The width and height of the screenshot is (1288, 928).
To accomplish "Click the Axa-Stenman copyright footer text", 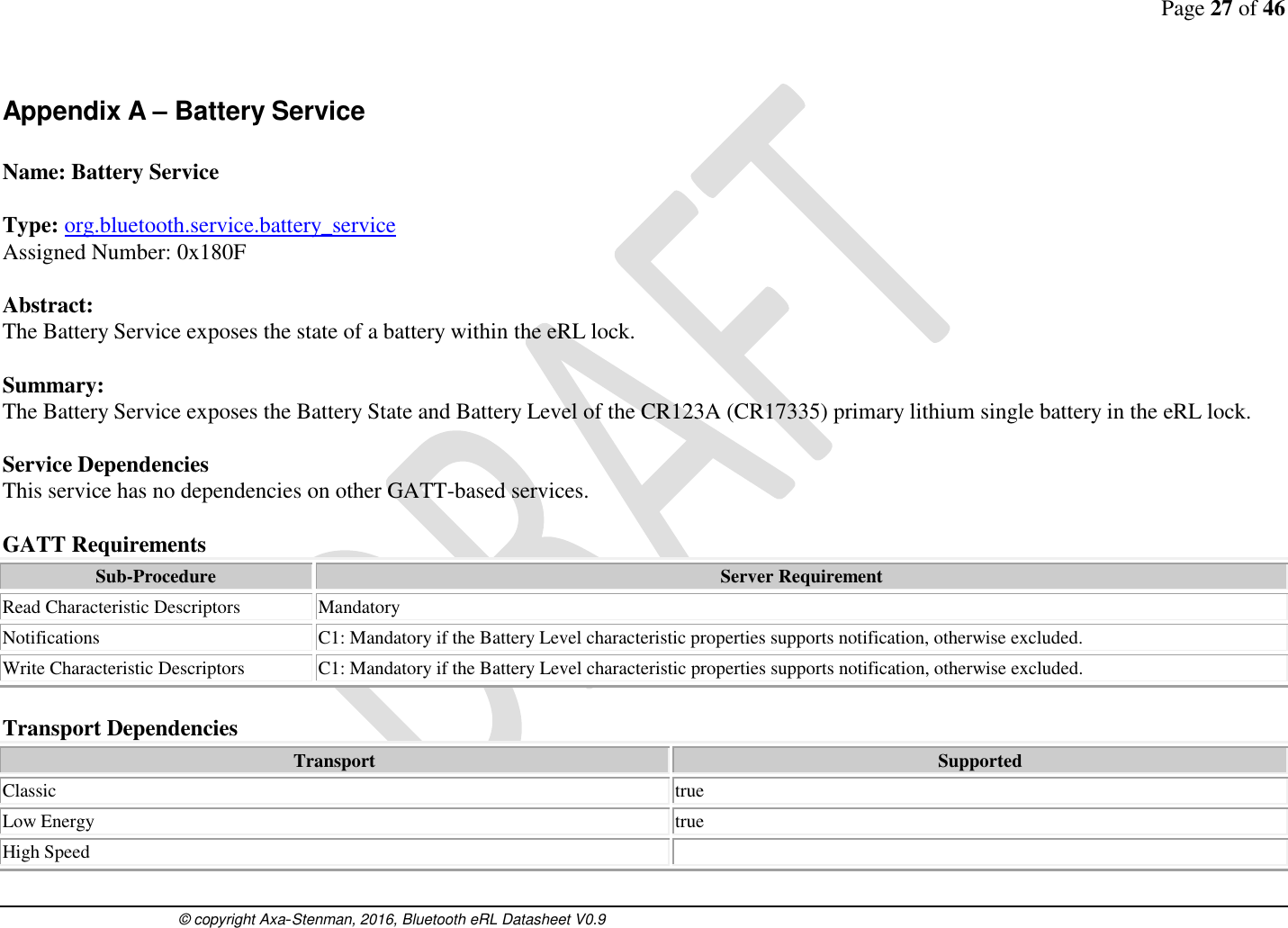I will tap(392, 919).
